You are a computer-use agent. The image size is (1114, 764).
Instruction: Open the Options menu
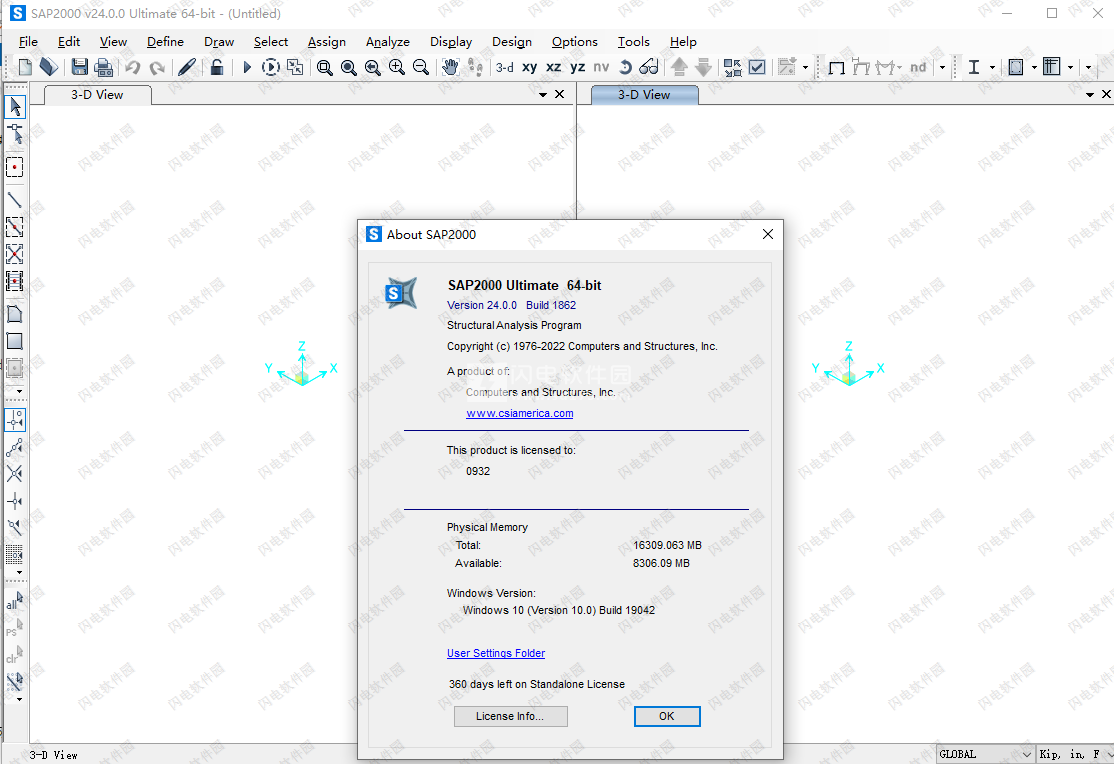click(575, 42)
